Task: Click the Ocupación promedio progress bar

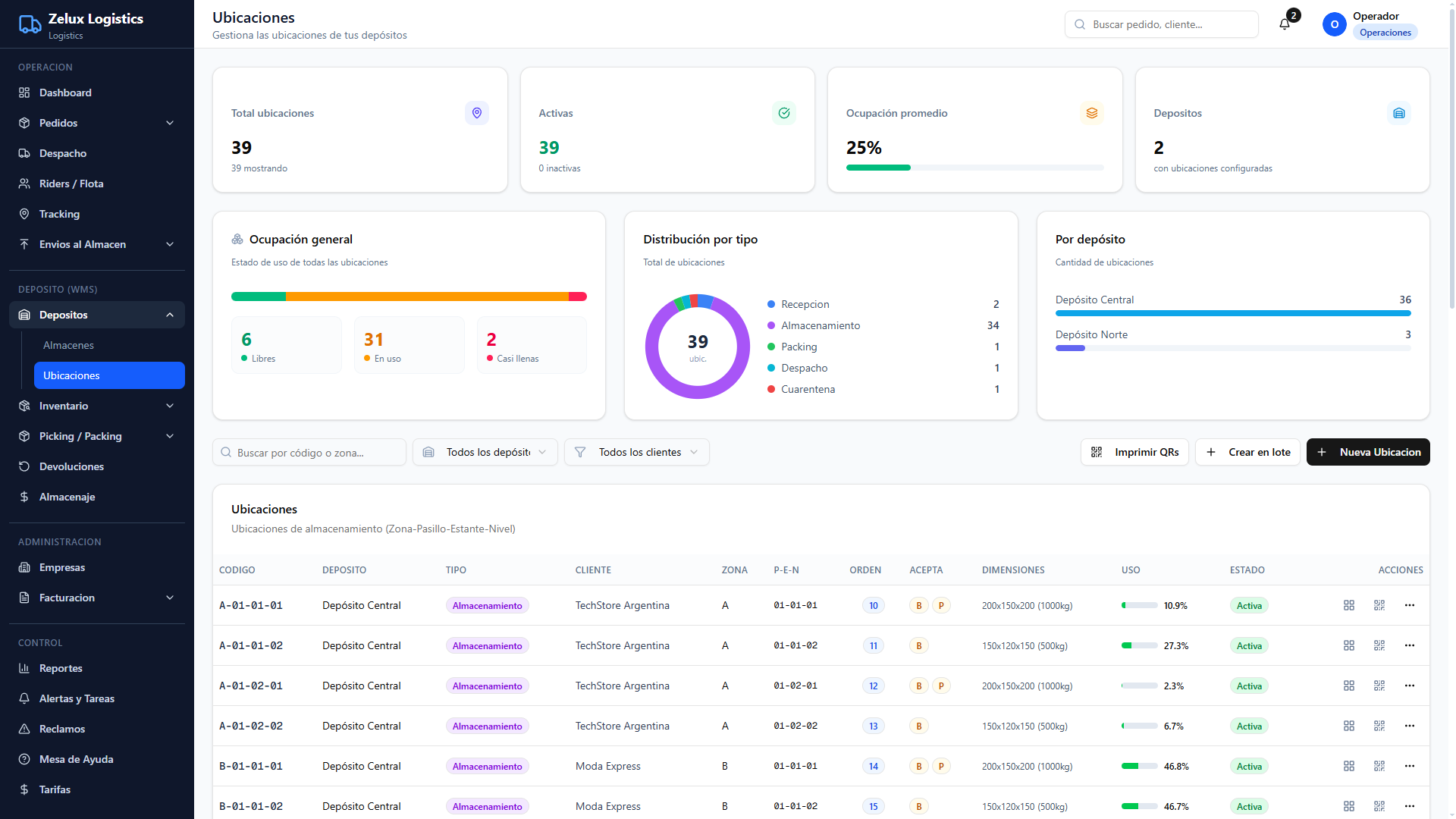Action: click(x=974, y=168)
